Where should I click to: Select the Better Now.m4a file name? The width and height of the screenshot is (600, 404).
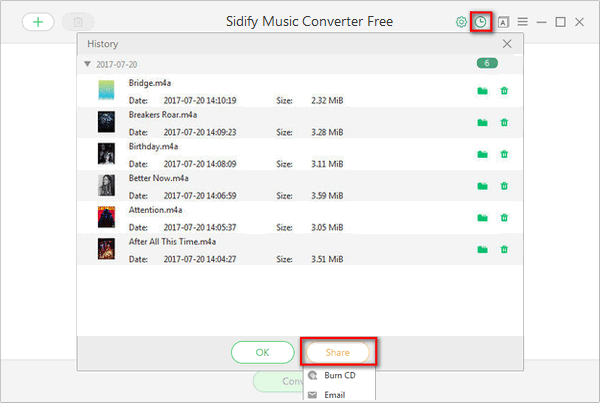tap(158, 178)
